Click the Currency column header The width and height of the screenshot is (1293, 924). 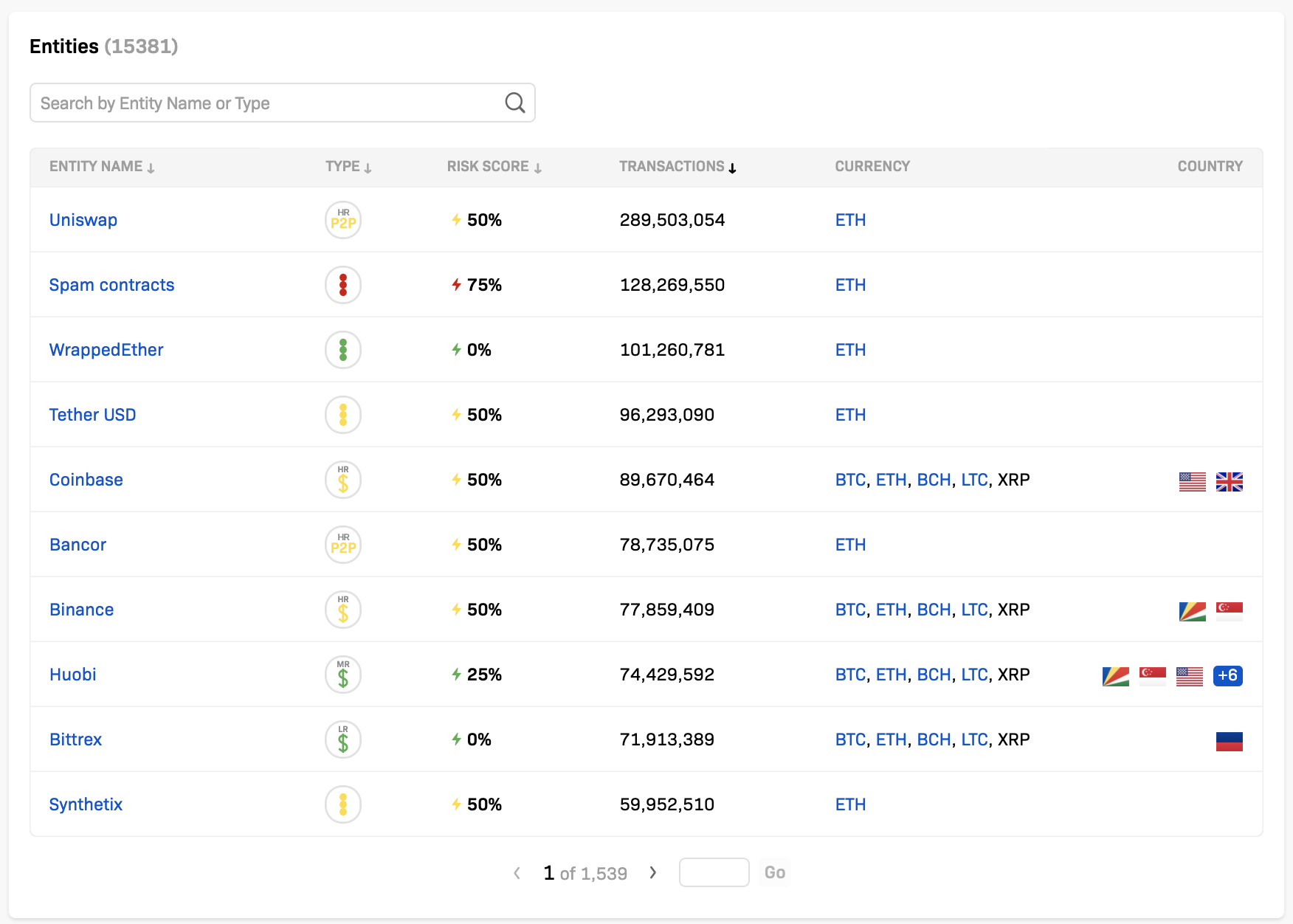[x=872, y=167]
